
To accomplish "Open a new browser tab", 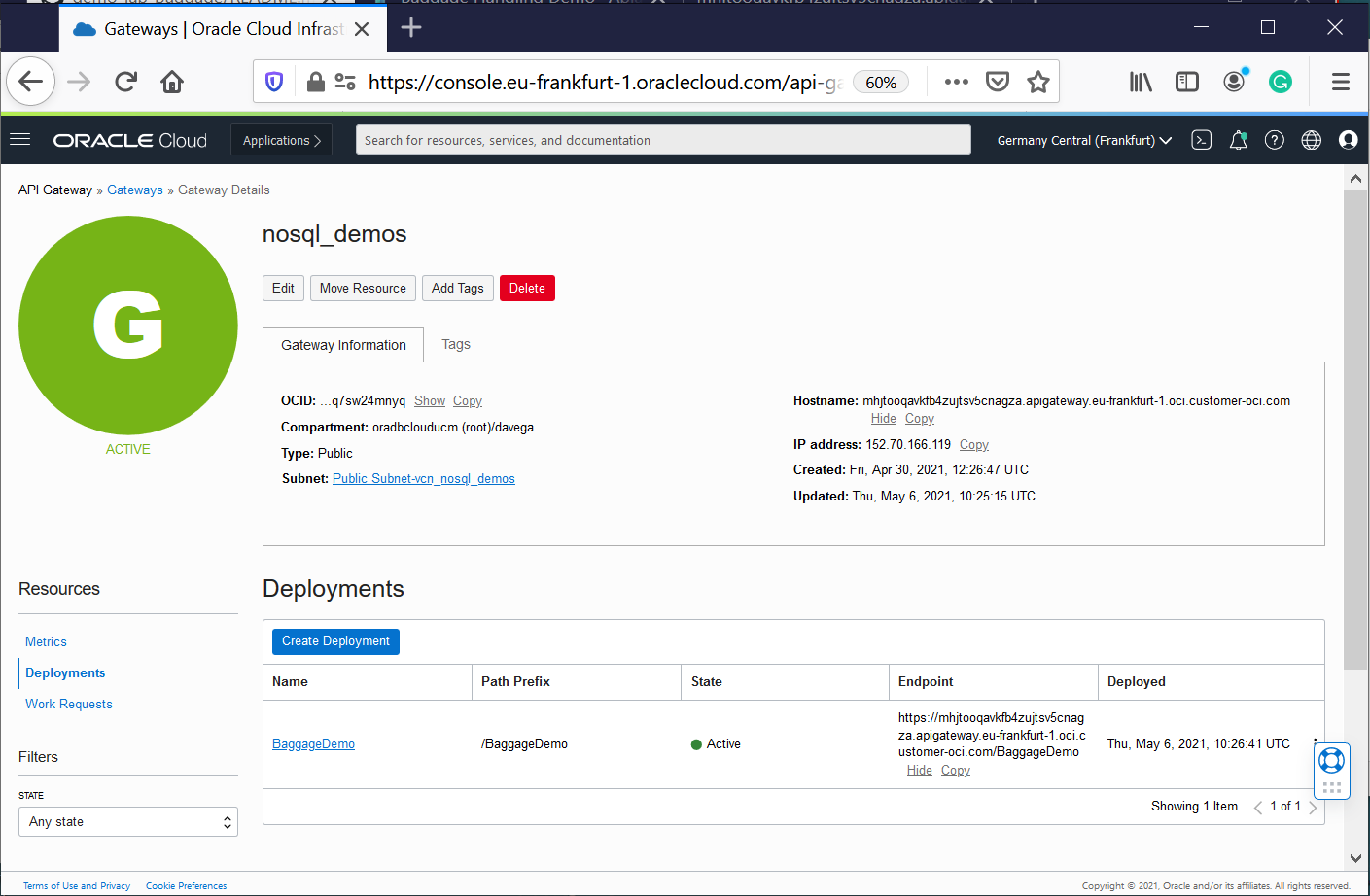I will pyautogui.click(x=411, y=27).
